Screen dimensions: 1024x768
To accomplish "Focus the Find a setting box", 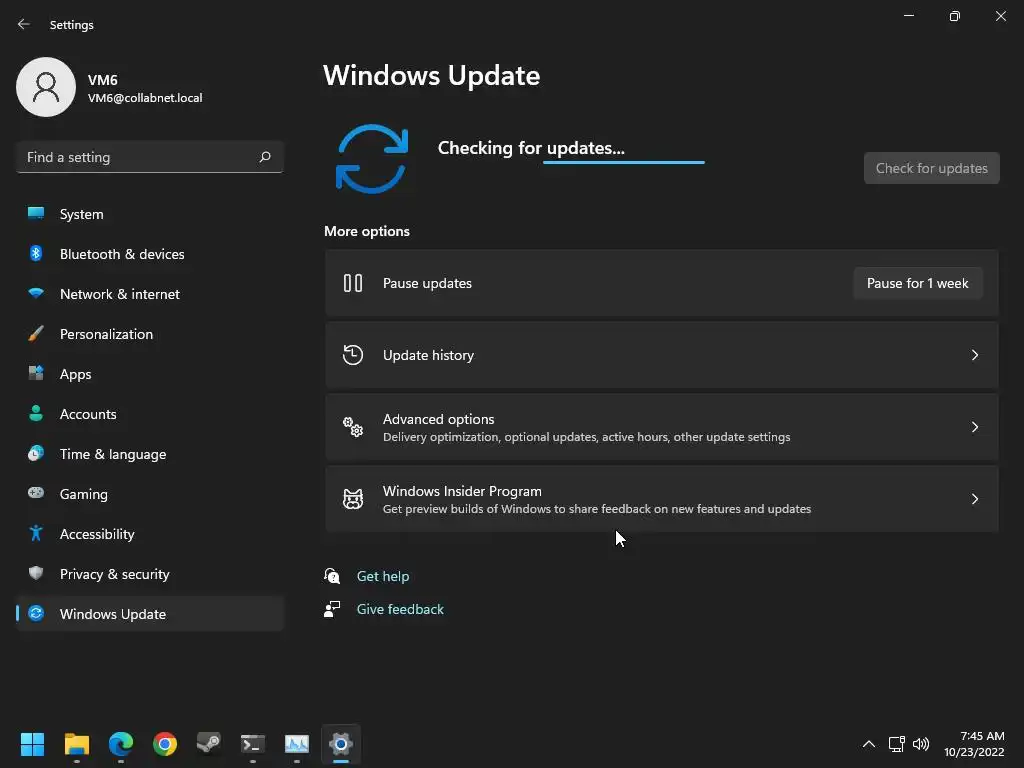I will 150,157.
